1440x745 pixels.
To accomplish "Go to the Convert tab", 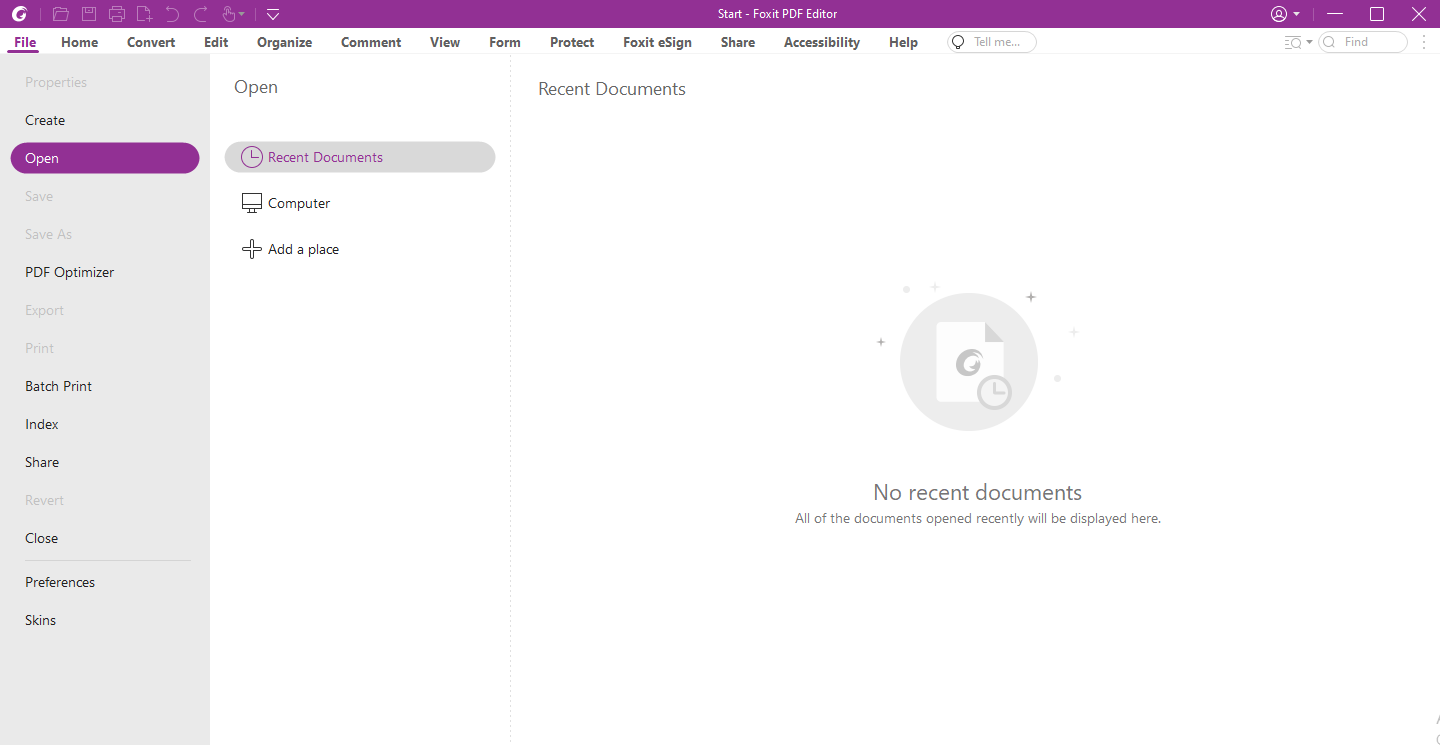I will (151, 42).
